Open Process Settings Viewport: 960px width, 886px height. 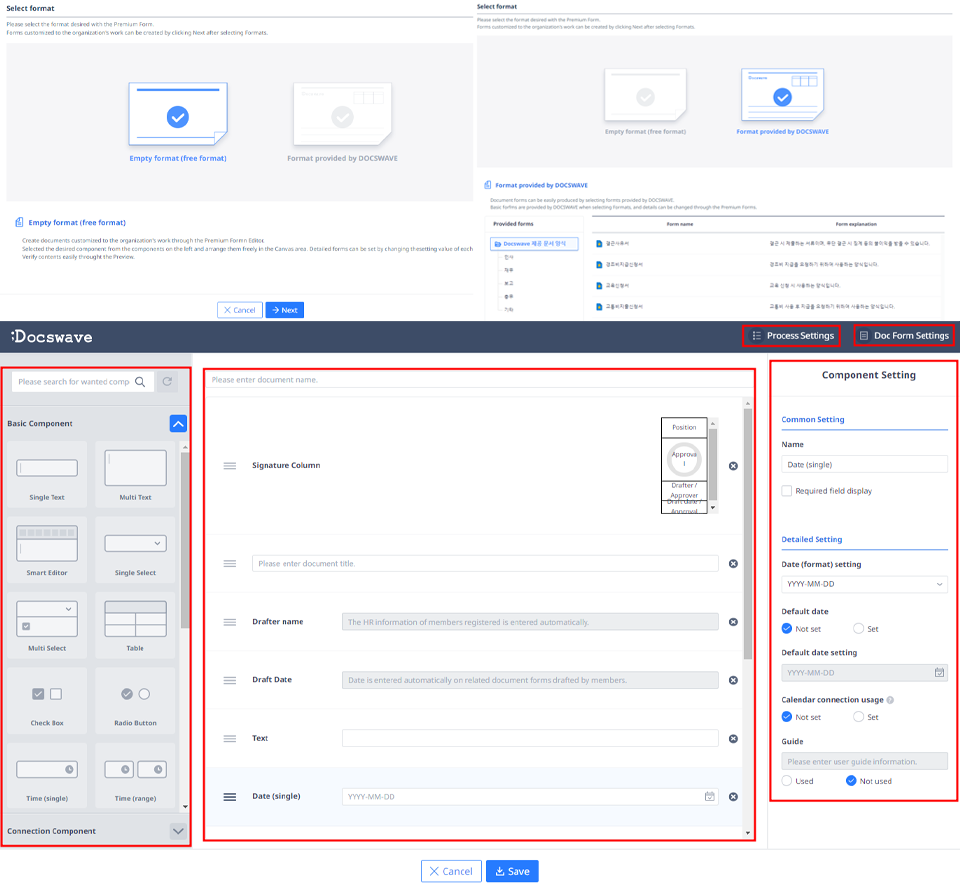pyautogui.click(x=792, y=336)
